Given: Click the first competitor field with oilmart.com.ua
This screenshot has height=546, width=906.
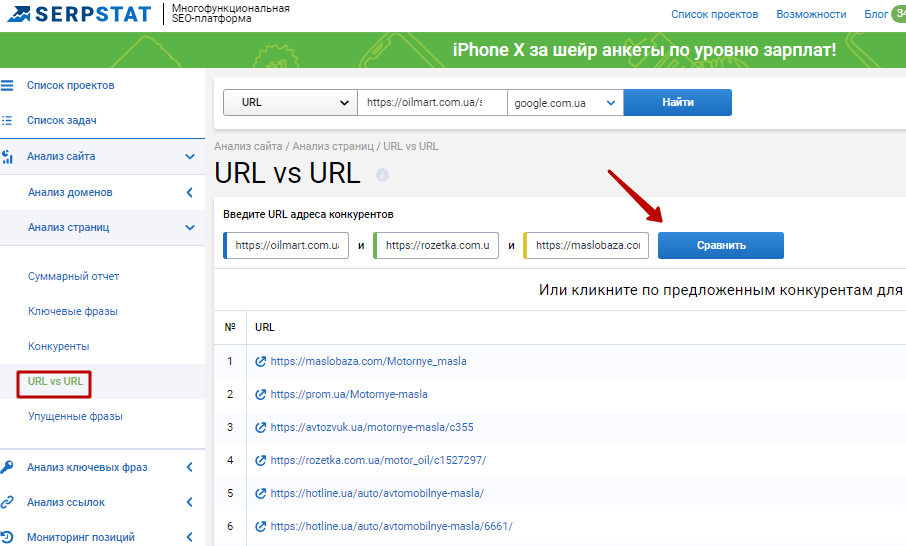Looking at the screenshot, I should click(287, 245).
